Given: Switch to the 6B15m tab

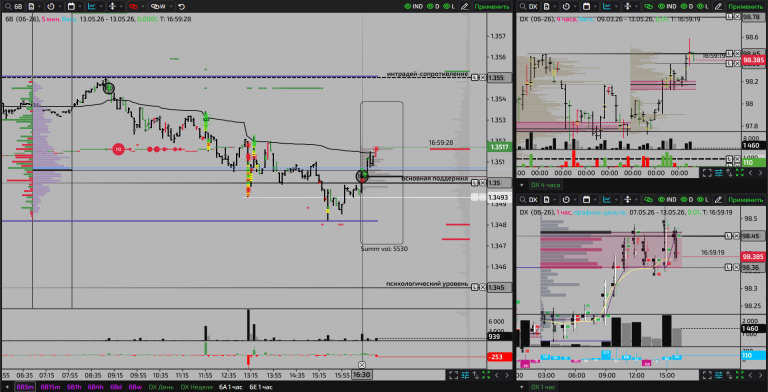Looking at the screenshot, I should pos(50,387).
